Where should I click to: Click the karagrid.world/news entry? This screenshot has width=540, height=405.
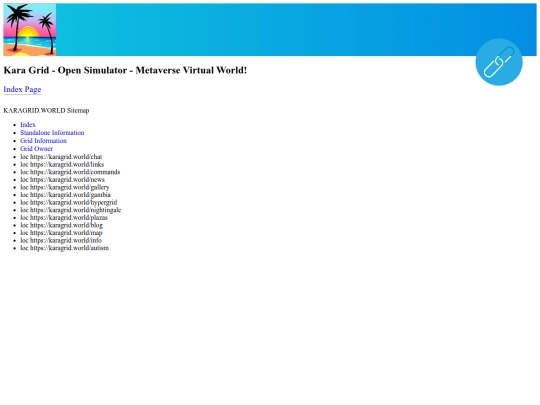(62, 179)
